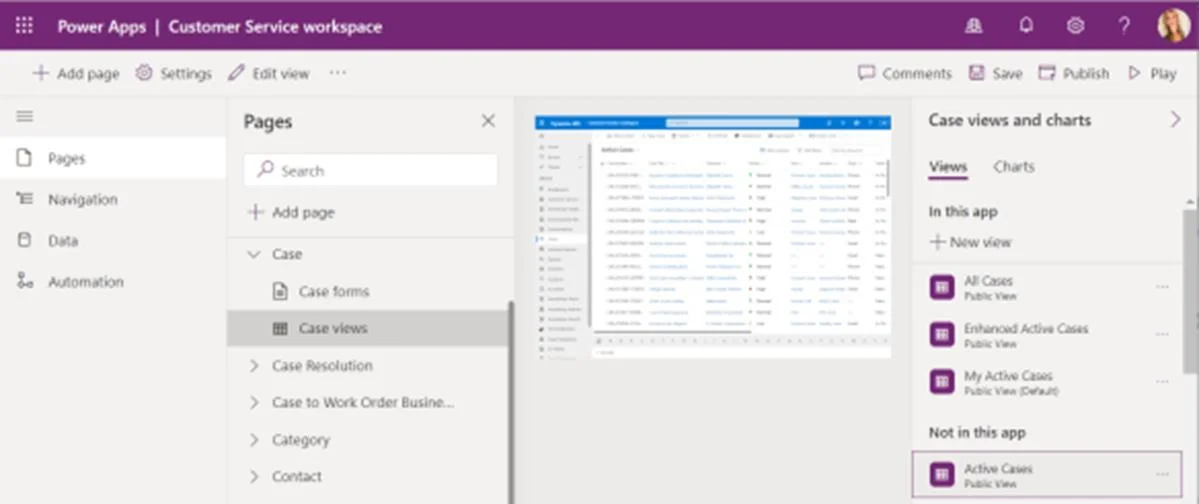Open the settings gear in the header

point(1075,26)
